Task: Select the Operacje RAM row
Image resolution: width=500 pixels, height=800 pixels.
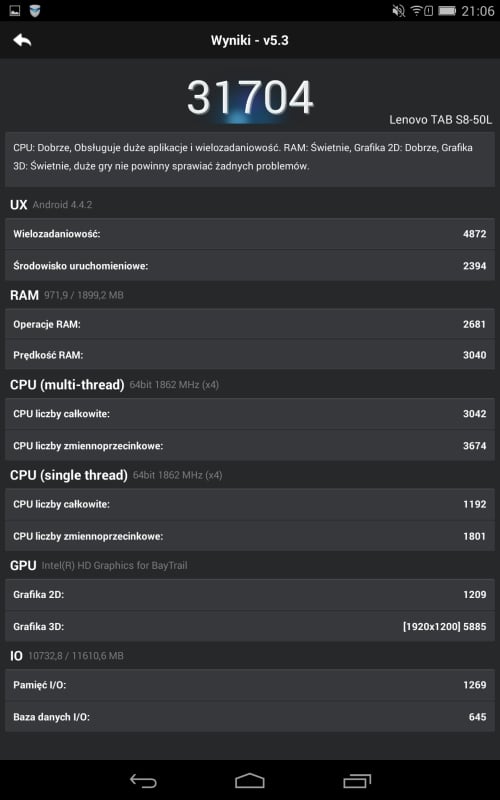Action: tap(250, 324)
